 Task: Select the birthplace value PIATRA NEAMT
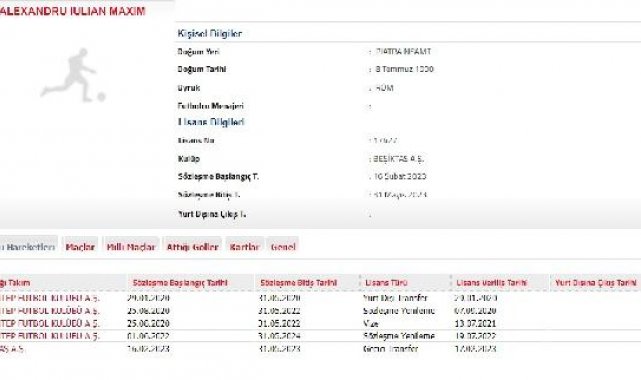403,52
